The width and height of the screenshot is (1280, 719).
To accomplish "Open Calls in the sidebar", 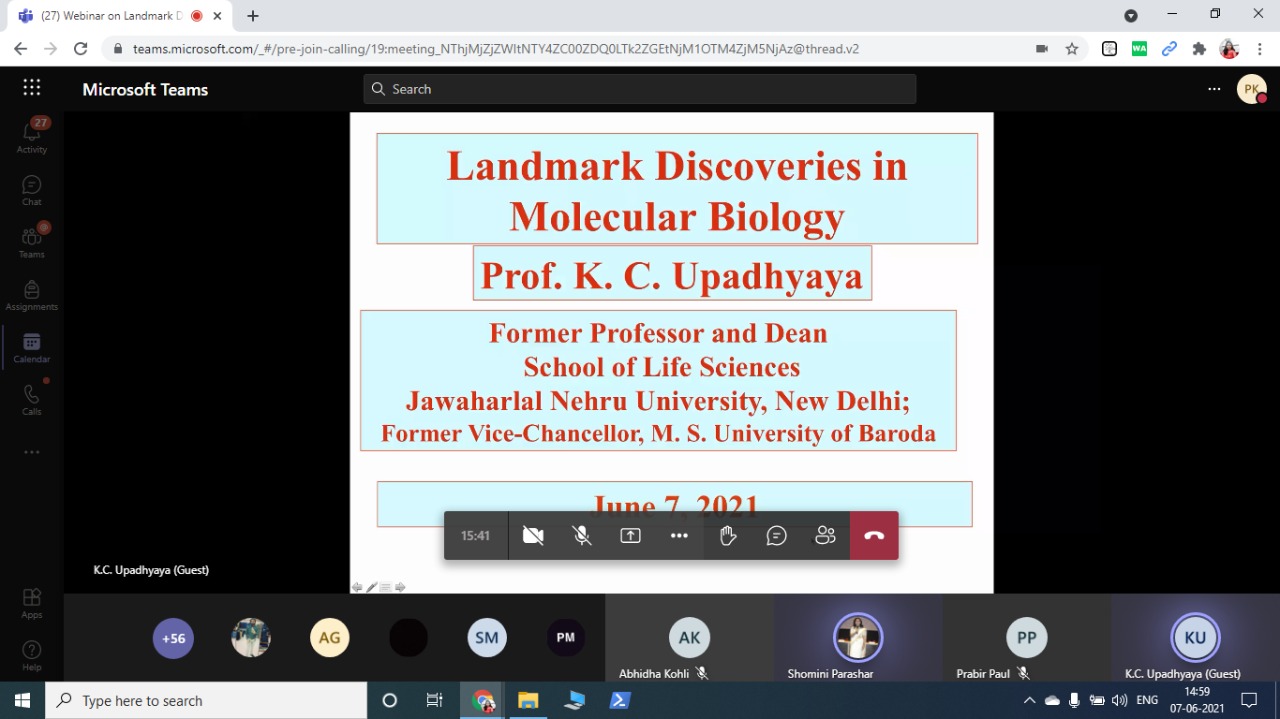I will pyautogui.click(x=32, y=399).
